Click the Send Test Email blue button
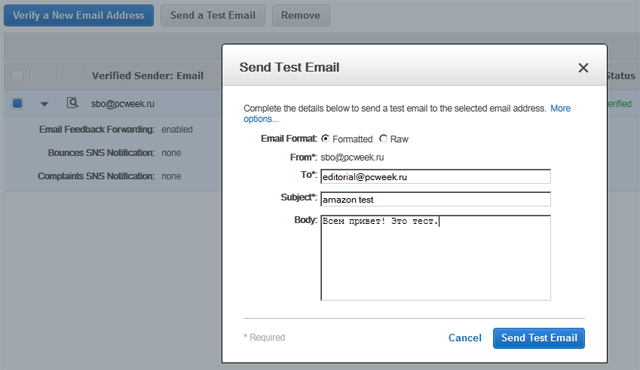This screenshot has width=640, height=370. 539,338
